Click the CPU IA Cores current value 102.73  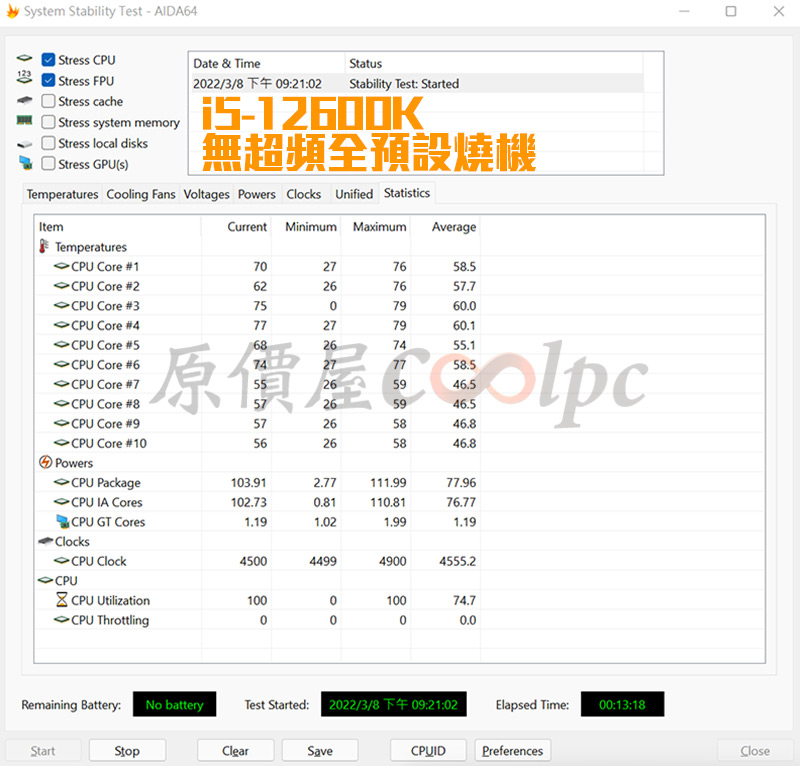[248, 502]
